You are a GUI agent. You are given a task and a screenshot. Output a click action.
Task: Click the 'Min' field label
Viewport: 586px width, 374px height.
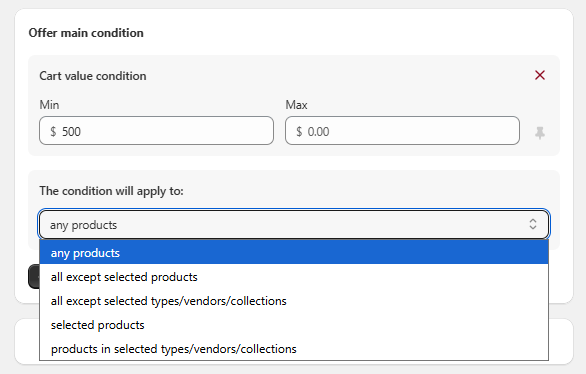pyautogui.click(x=49, y=105)
